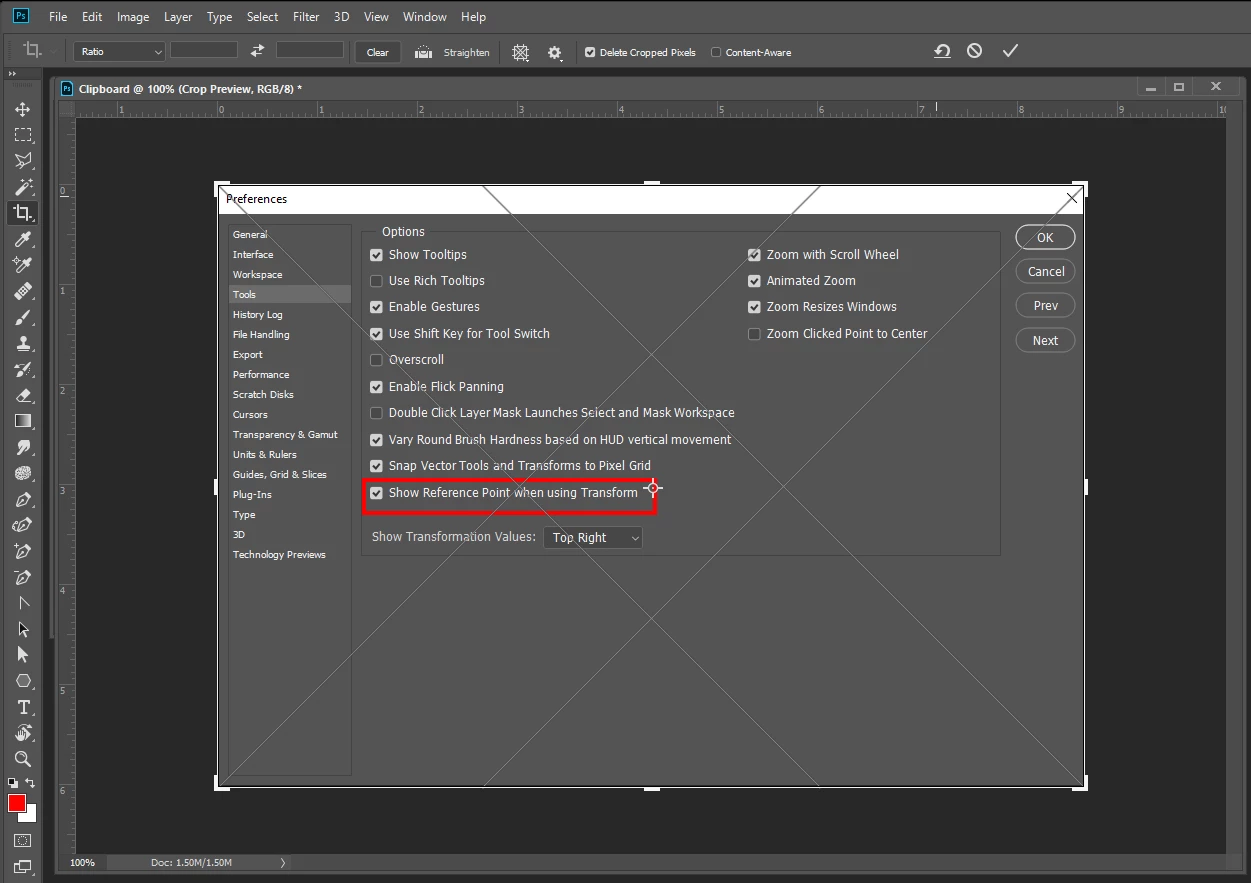The image size is (1251, 883).
Task: Select the Delete Anchor Point tool
Action: pos(22,577)
